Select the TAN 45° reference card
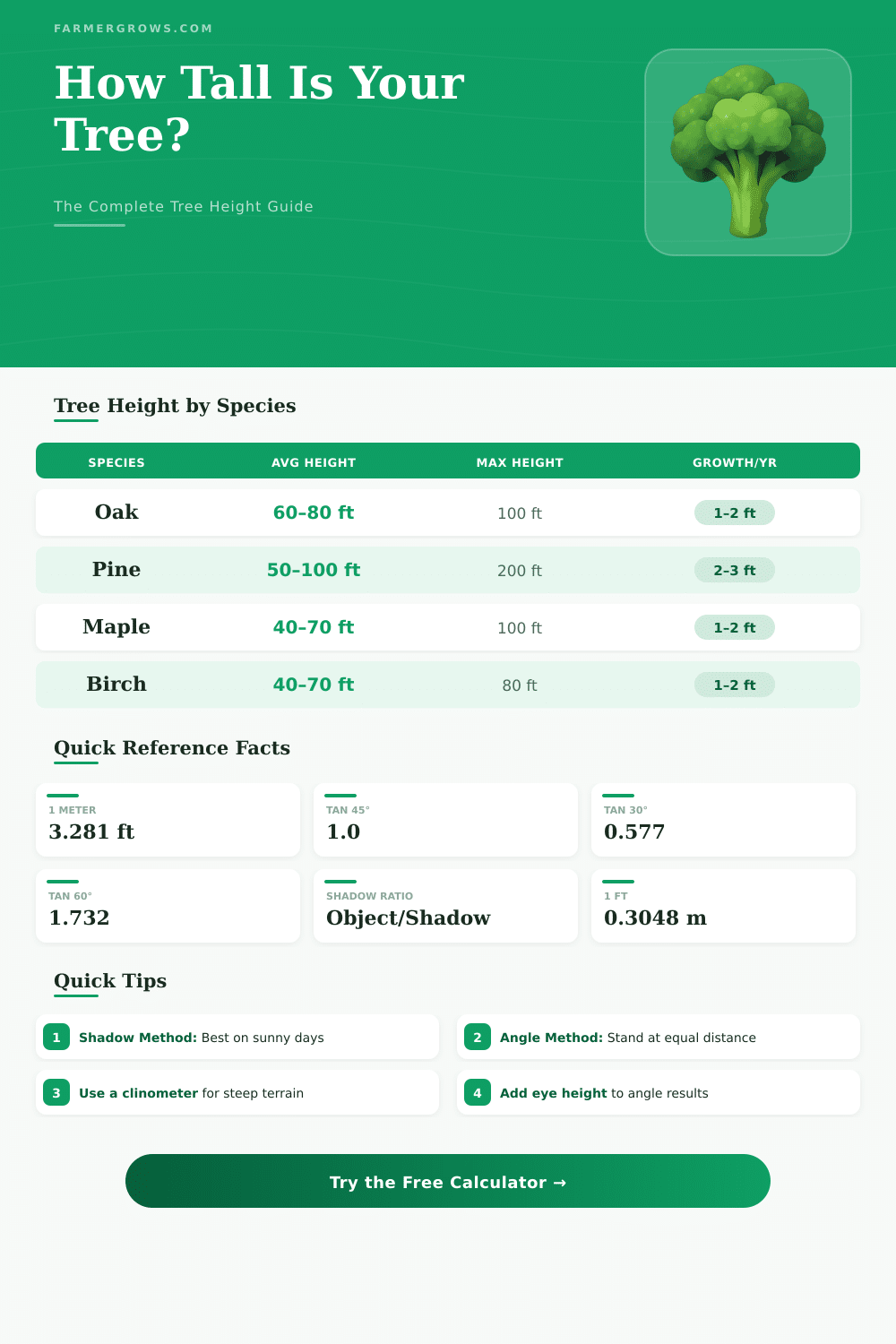The width and height of the screenshot is (896, 1344). 445,820
